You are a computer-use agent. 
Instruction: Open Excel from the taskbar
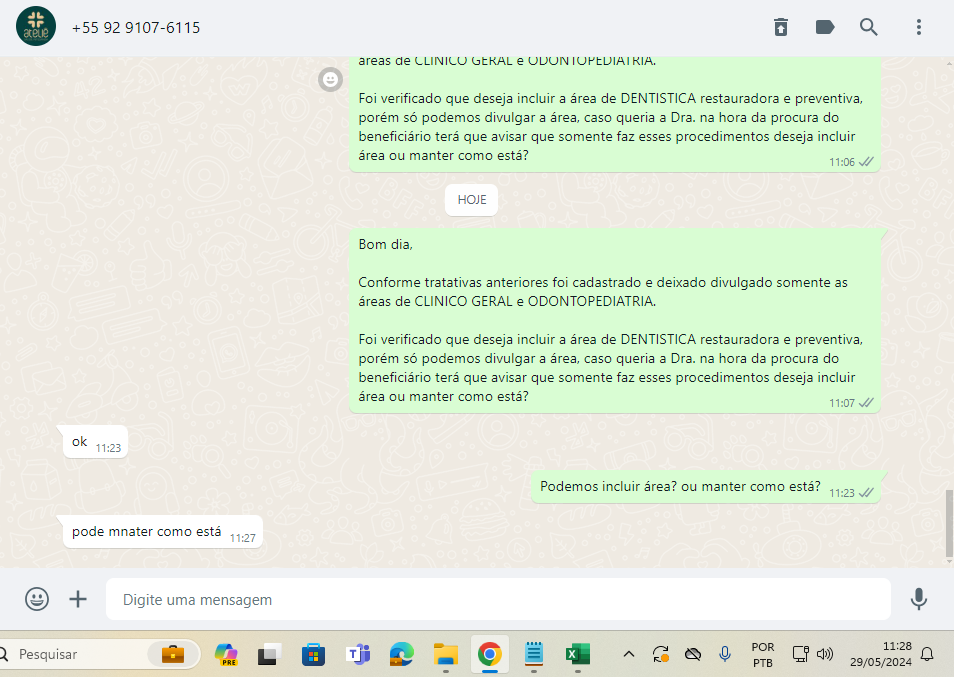pyautogui.click(x=577, y=654)
